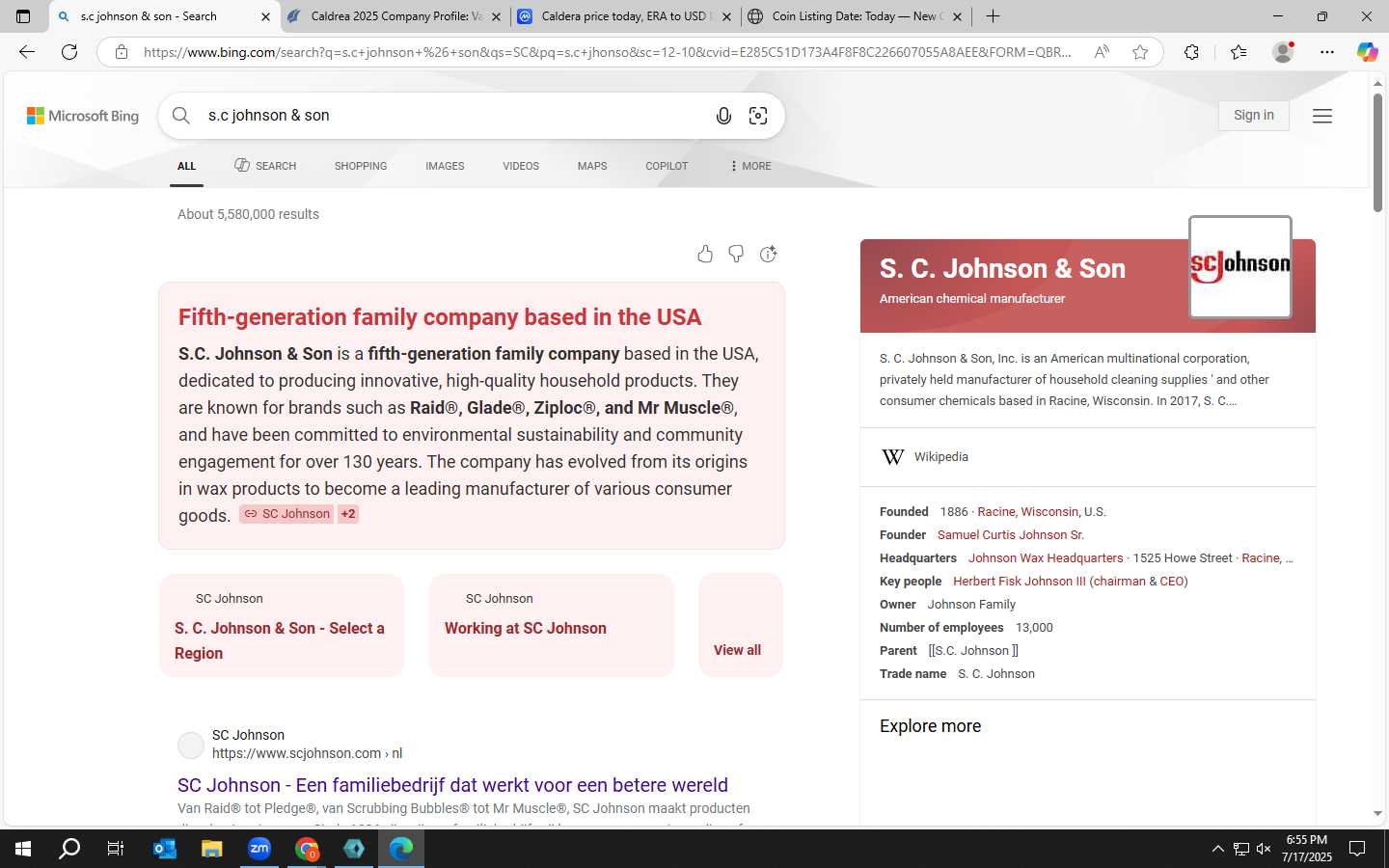This screenshot has height=868, width=1389.
Task: Switch to the COPILOT tab
Action: (x=667, y=166)
